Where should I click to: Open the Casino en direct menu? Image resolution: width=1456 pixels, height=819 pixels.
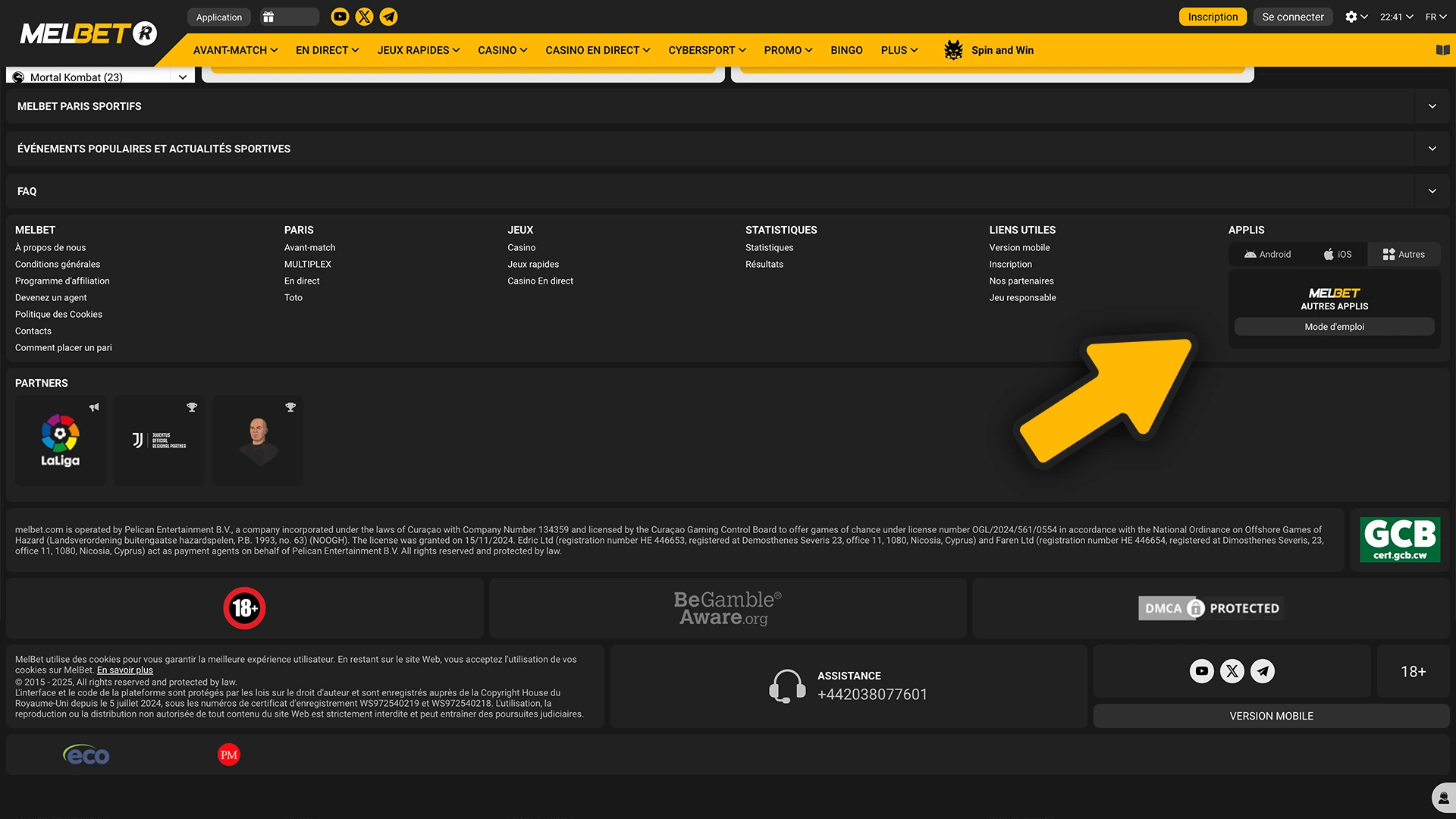click(x=598, y=50)
